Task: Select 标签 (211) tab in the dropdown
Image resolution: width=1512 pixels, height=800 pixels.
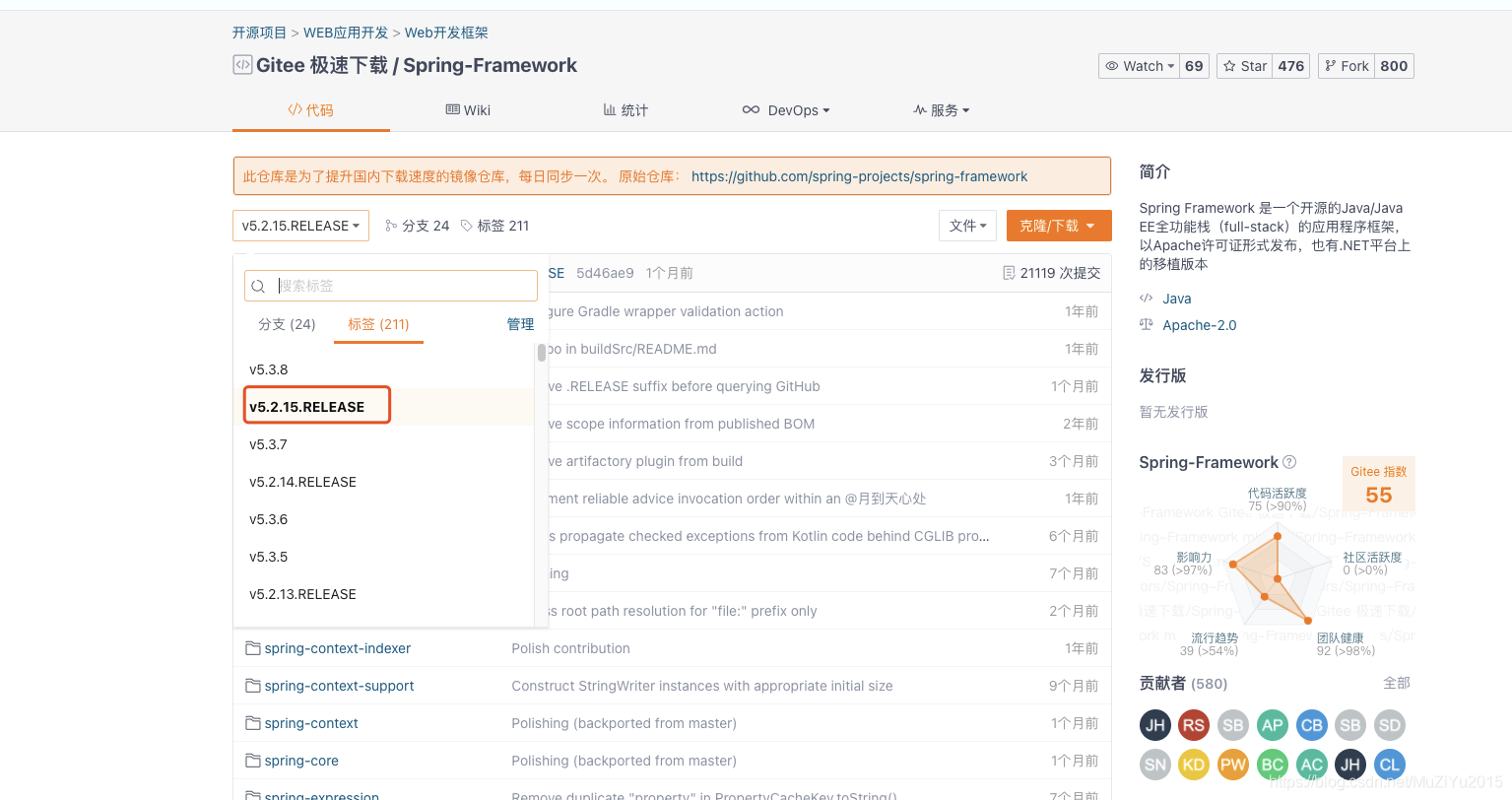Action: pos(378,324)
